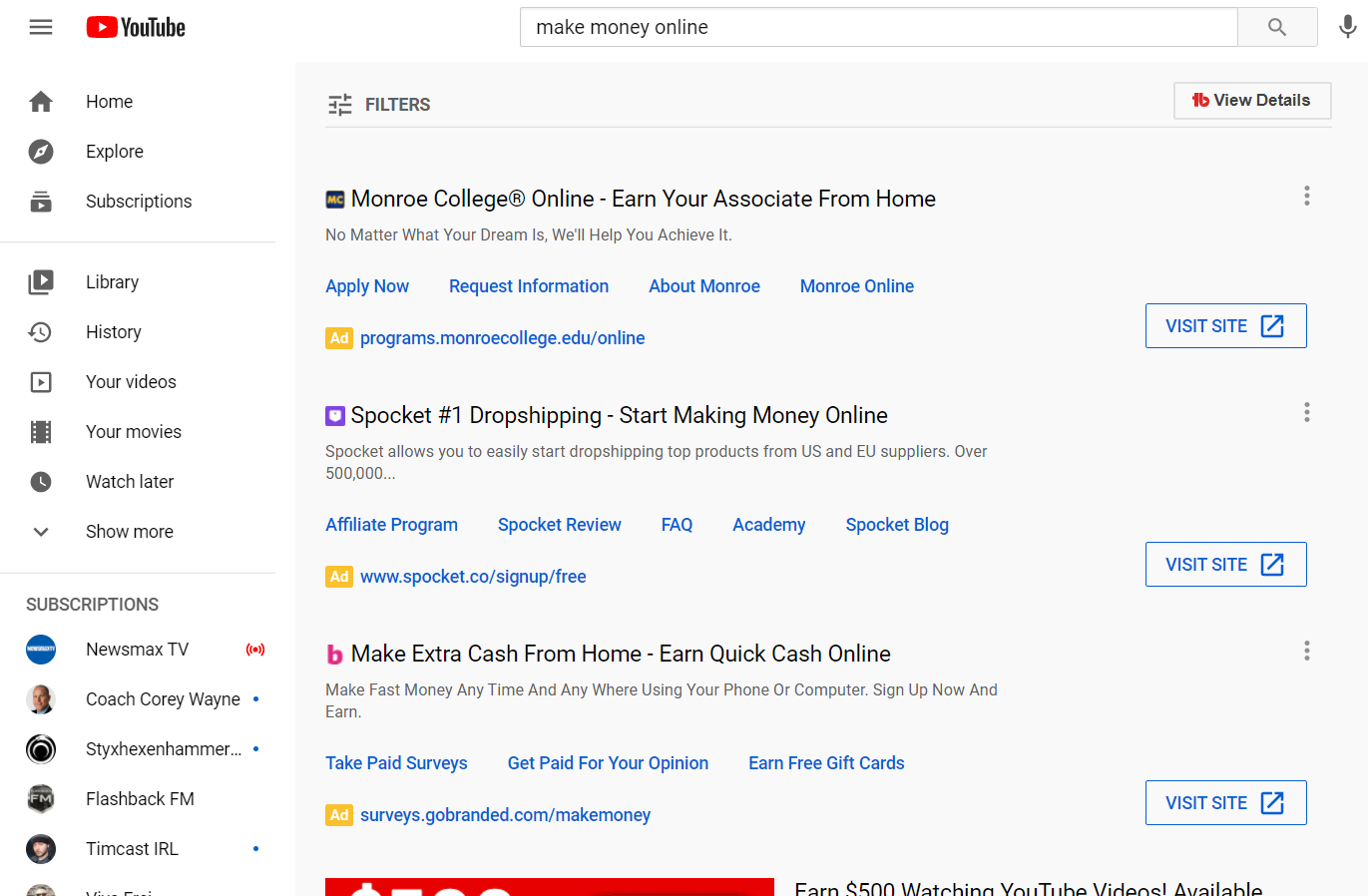The width and height of the screenshot is (1368, 896).
Task: Click the Watch later clock icon
Action: [41, 482]
